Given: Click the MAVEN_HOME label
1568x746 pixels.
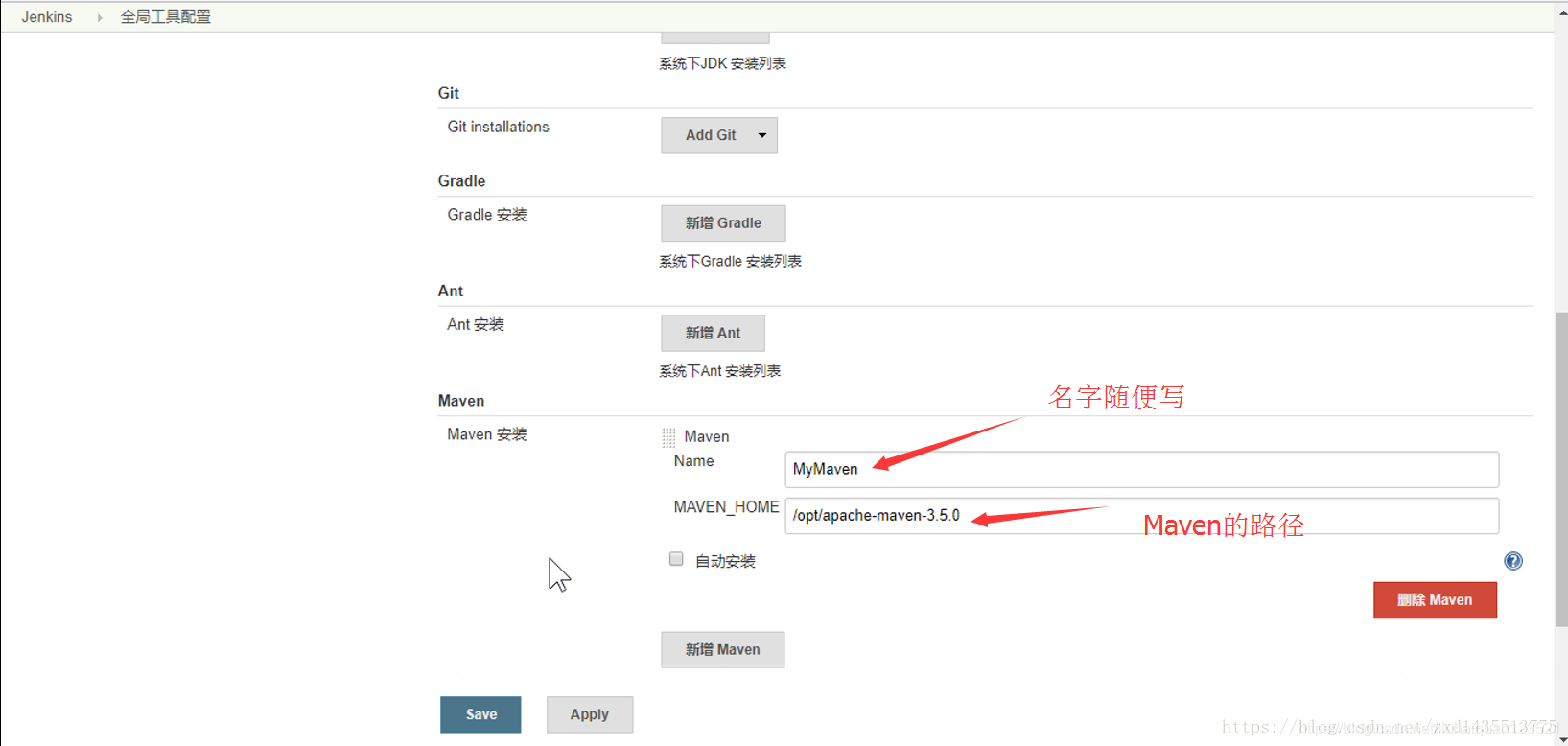Looking at the screenshot, I should tap(726, 507).
